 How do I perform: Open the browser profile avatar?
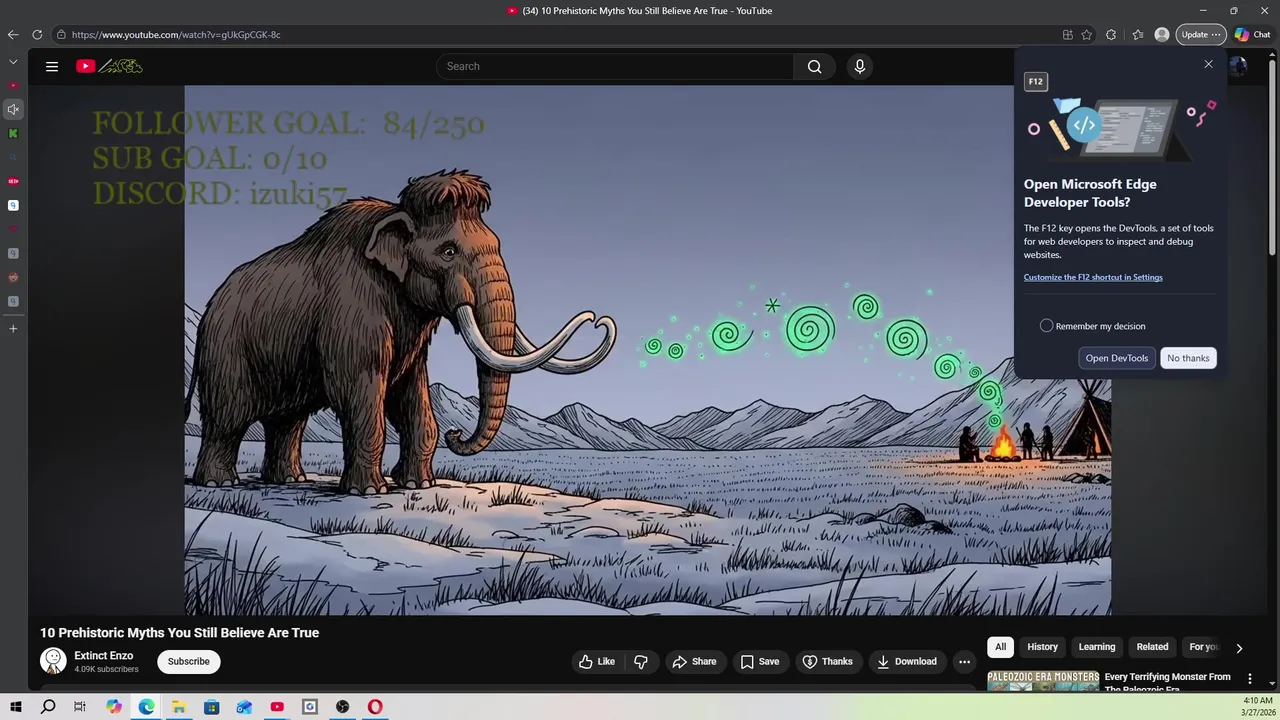click(x=1162, y=34)
